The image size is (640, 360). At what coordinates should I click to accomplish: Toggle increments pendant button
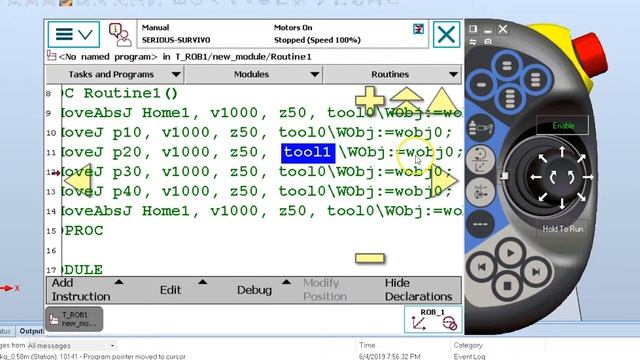[480, 224]
